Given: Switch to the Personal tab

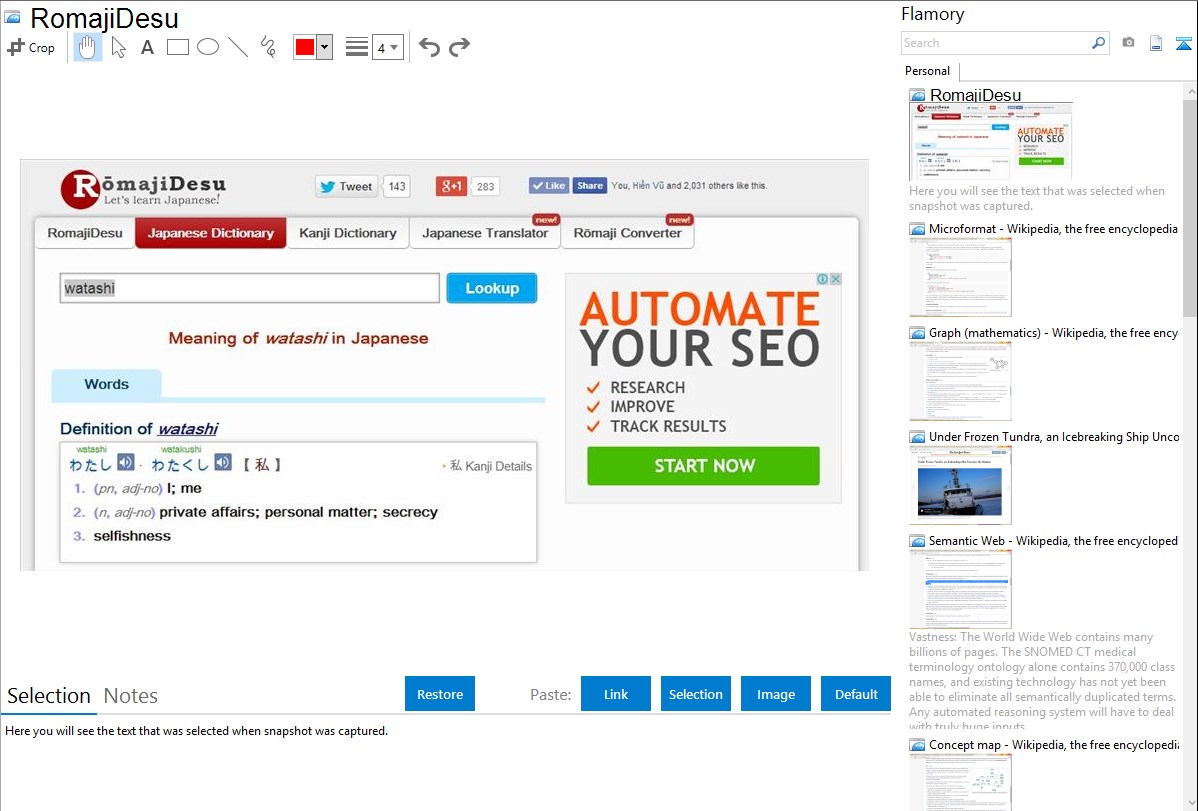Looking at the screenshot, I should [x=927, y=71].
